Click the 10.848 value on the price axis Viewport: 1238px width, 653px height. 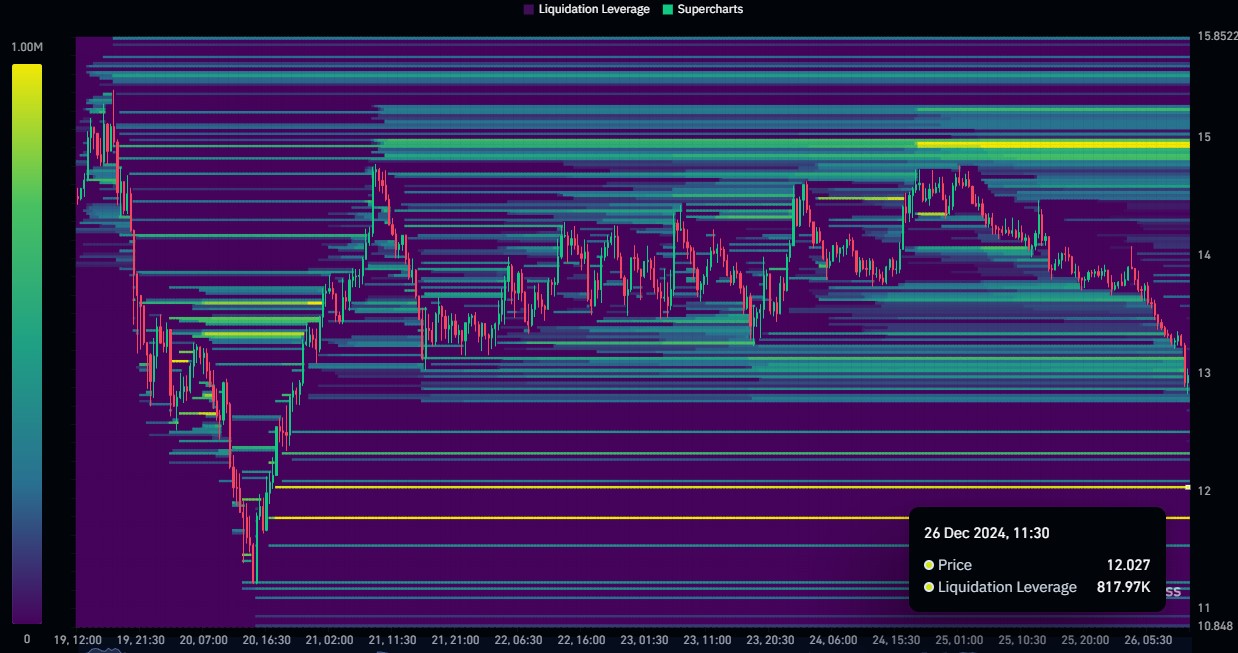coord(1215,628)
